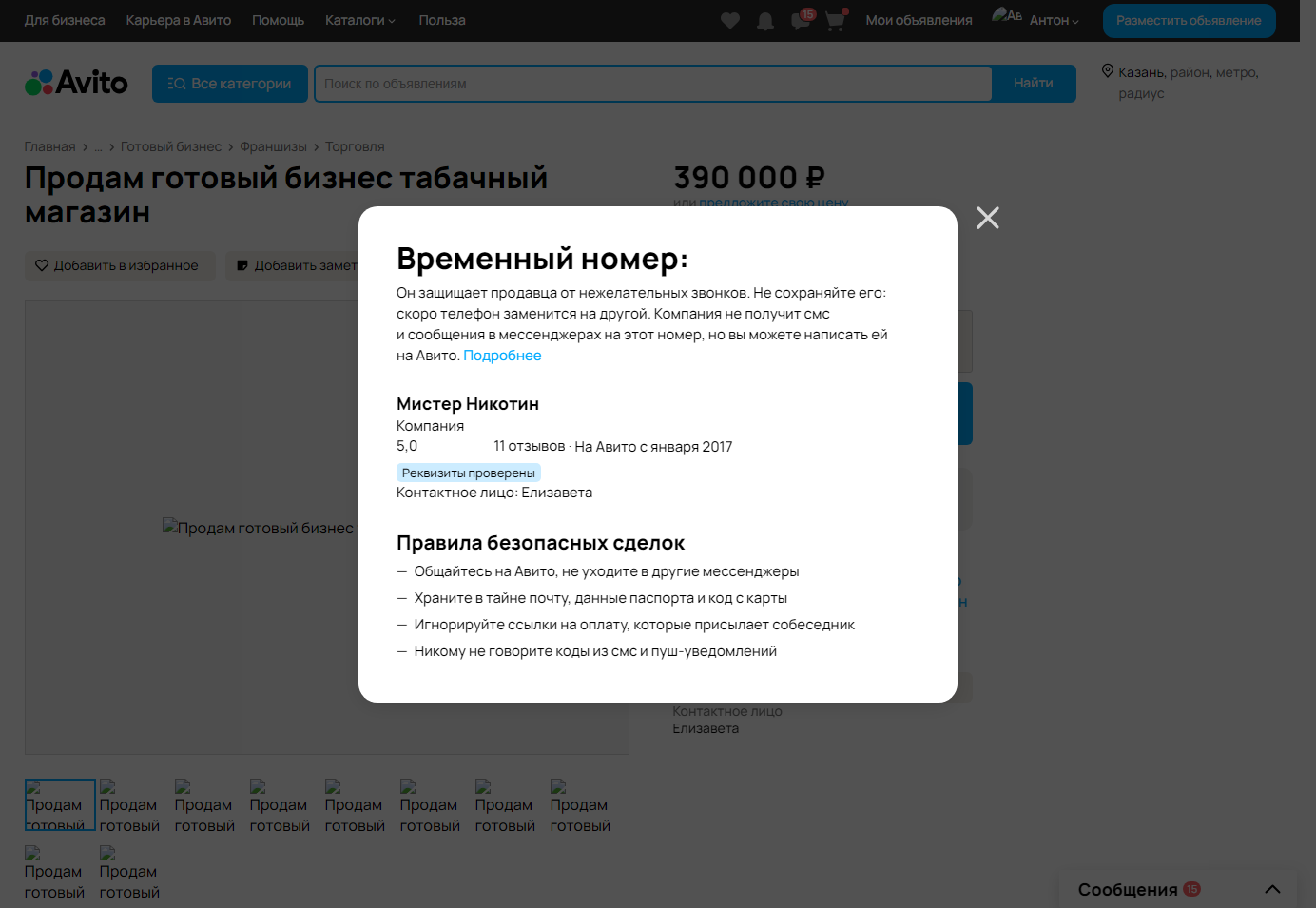Open the notifications bell icon
This screenshot has height=908, width=1316.
765,20
